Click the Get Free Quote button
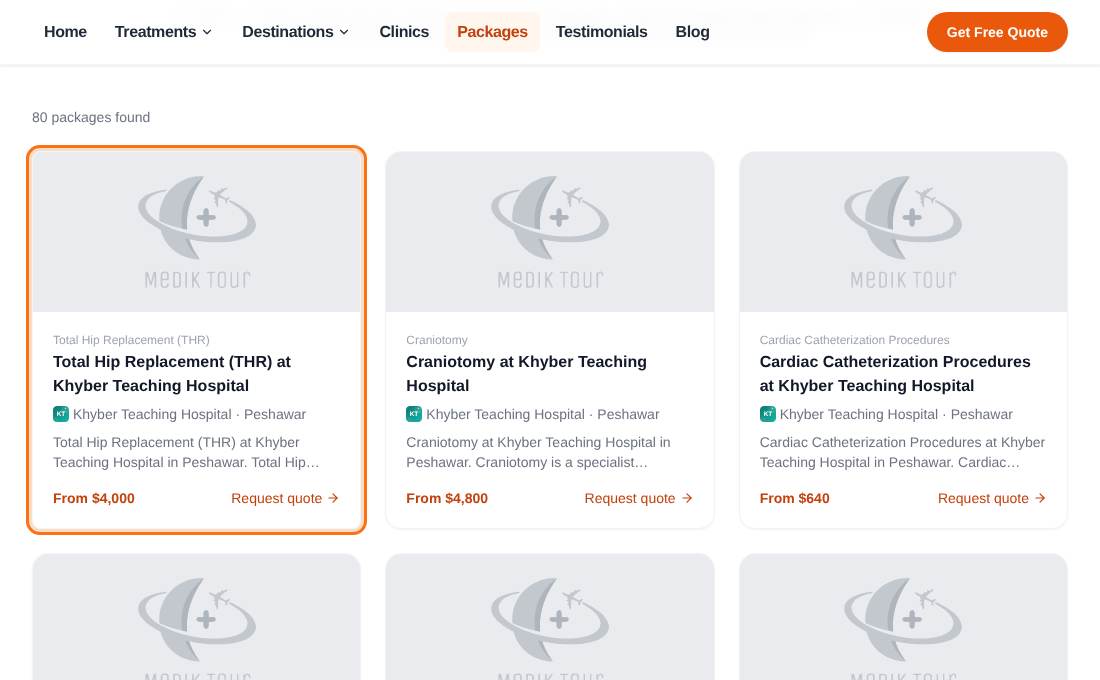 tap(997, 32)
